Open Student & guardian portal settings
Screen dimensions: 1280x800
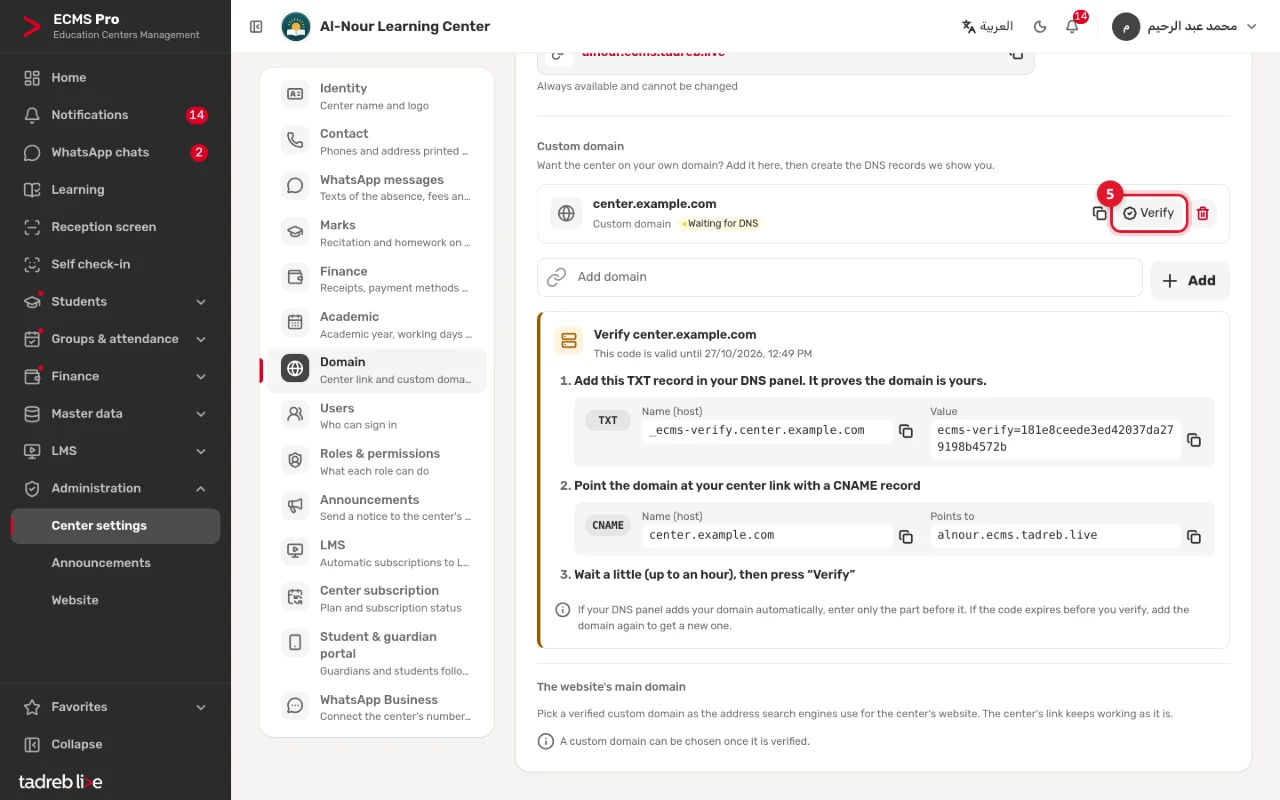(377, 653)
